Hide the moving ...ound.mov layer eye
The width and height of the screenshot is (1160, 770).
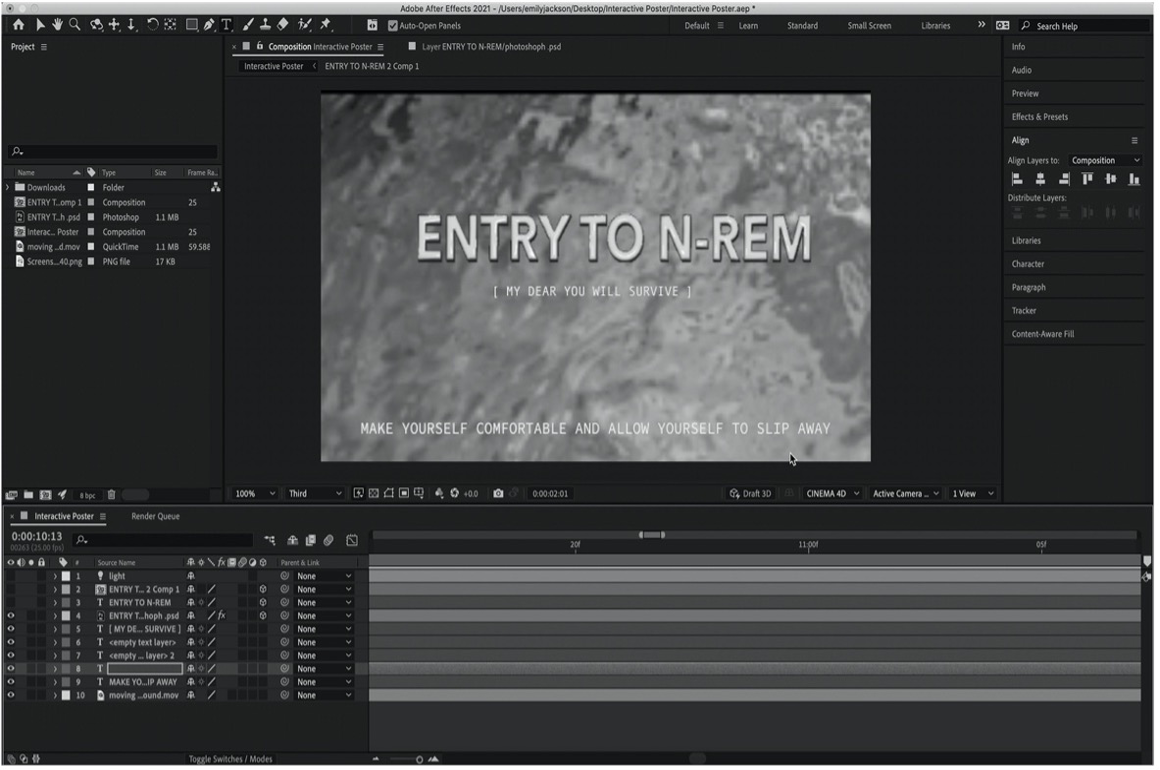click(x=10, y=695)
